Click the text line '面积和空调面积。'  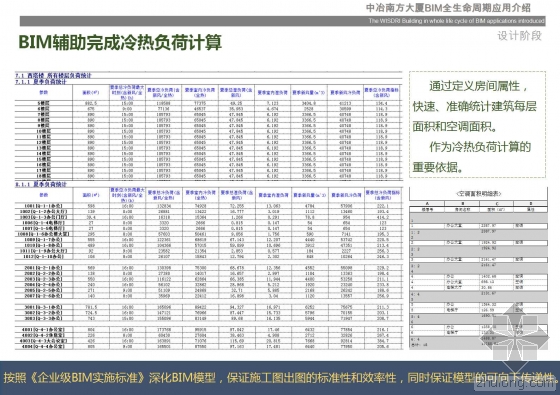pos(455,126)
